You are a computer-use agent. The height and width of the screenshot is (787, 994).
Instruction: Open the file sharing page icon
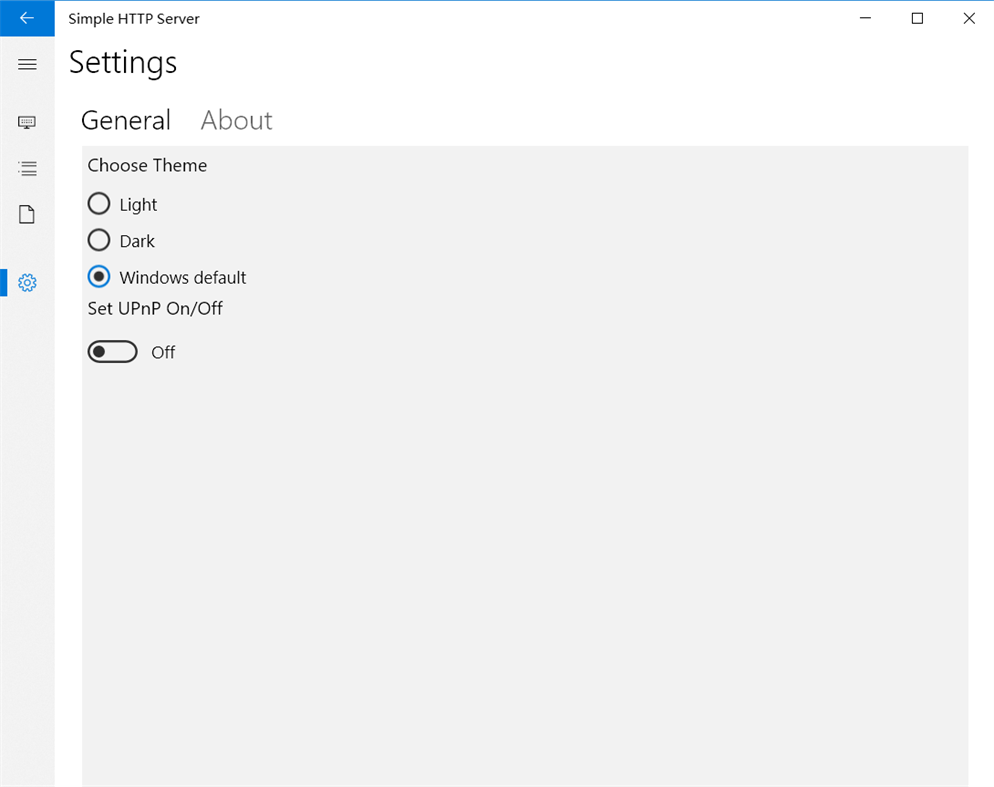[x=27, y=214]
